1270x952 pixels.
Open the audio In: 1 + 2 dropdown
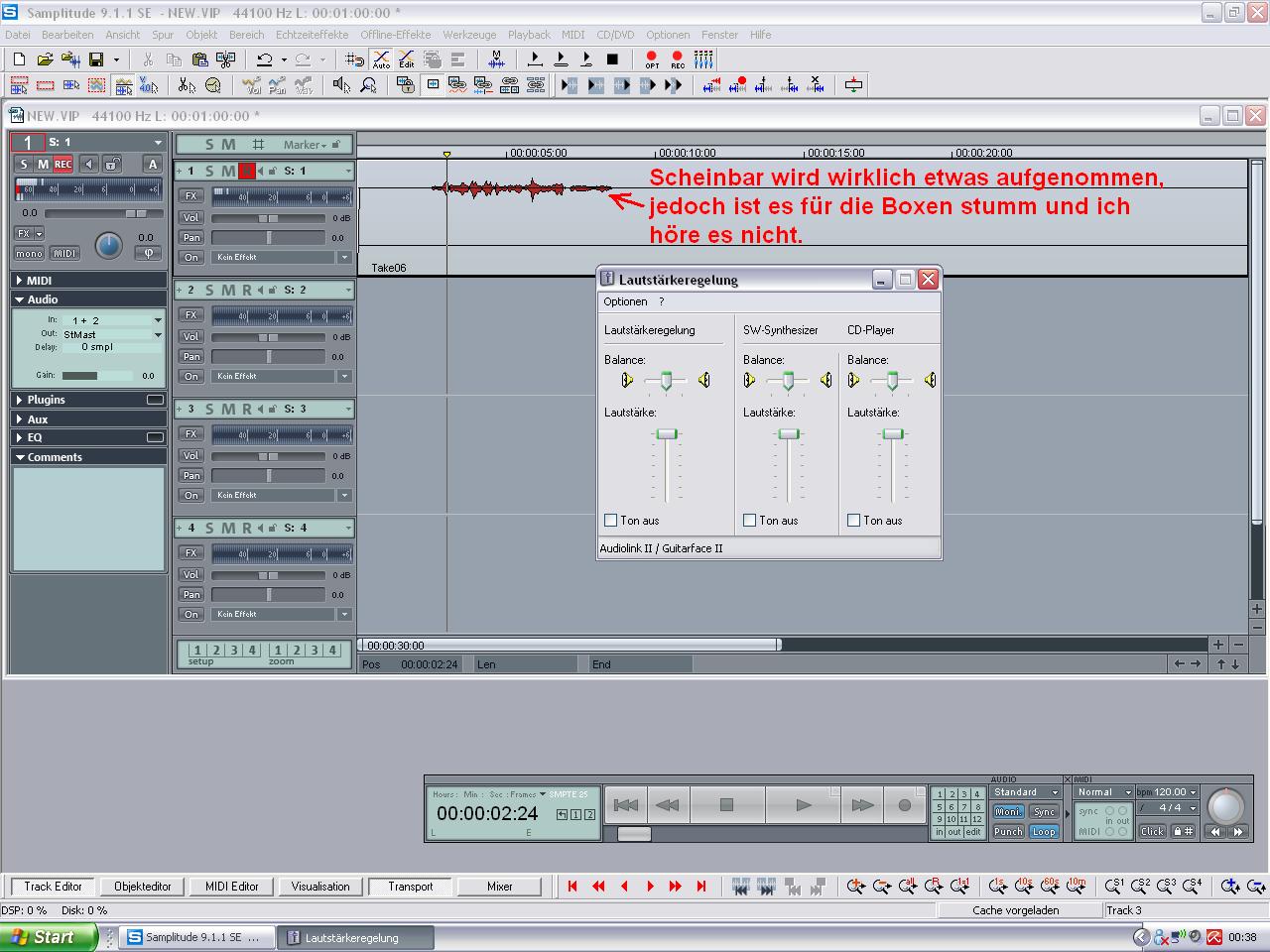158,320
